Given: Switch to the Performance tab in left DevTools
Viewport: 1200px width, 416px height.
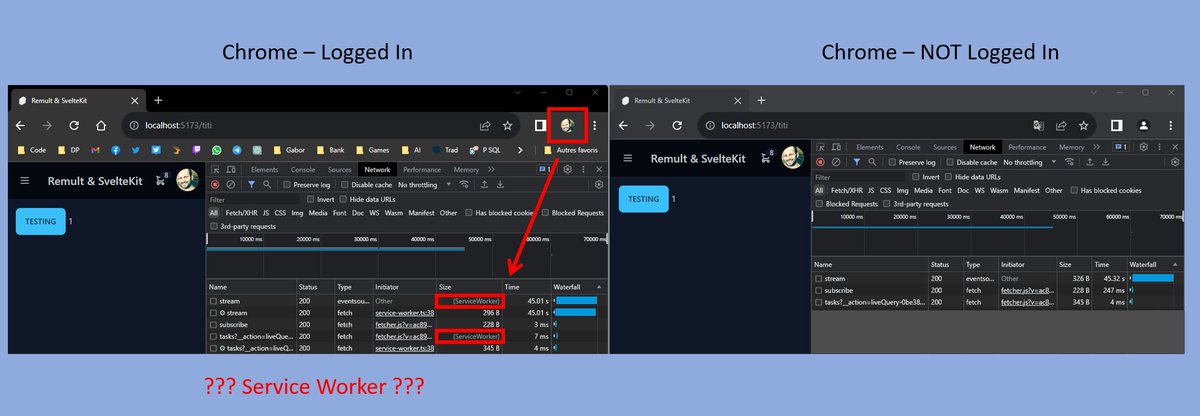Looking at the screenshot, I should (x=422, y=170).
